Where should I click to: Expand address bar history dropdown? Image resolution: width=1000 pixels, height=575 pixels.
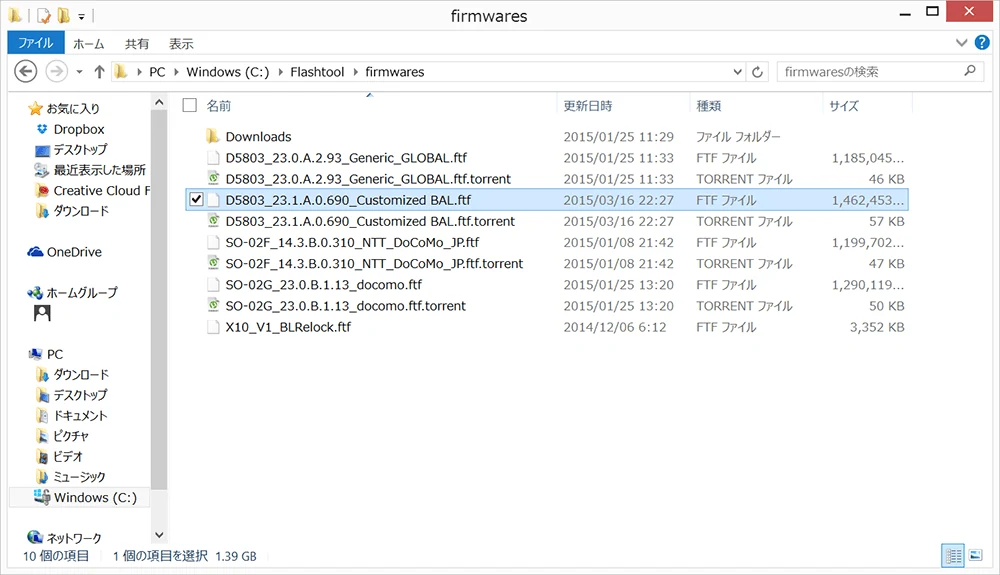point(737,72)
